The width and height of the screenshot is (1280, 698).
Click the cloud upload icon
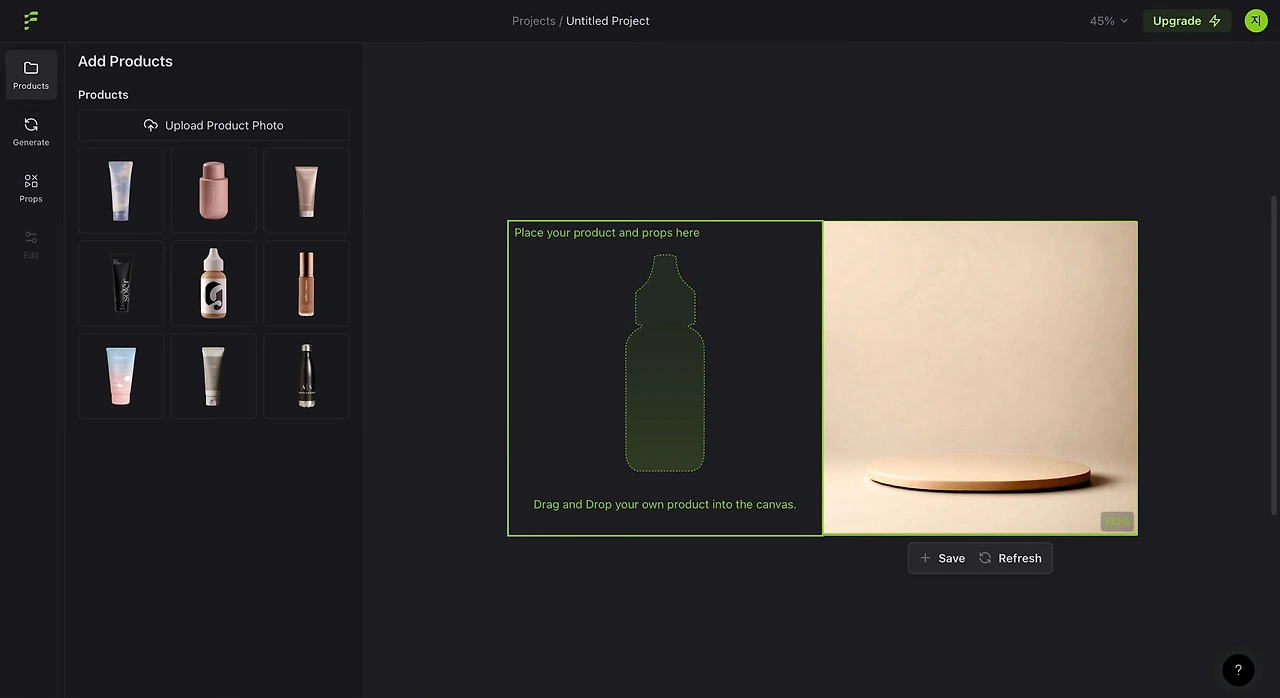click(151, 125)
